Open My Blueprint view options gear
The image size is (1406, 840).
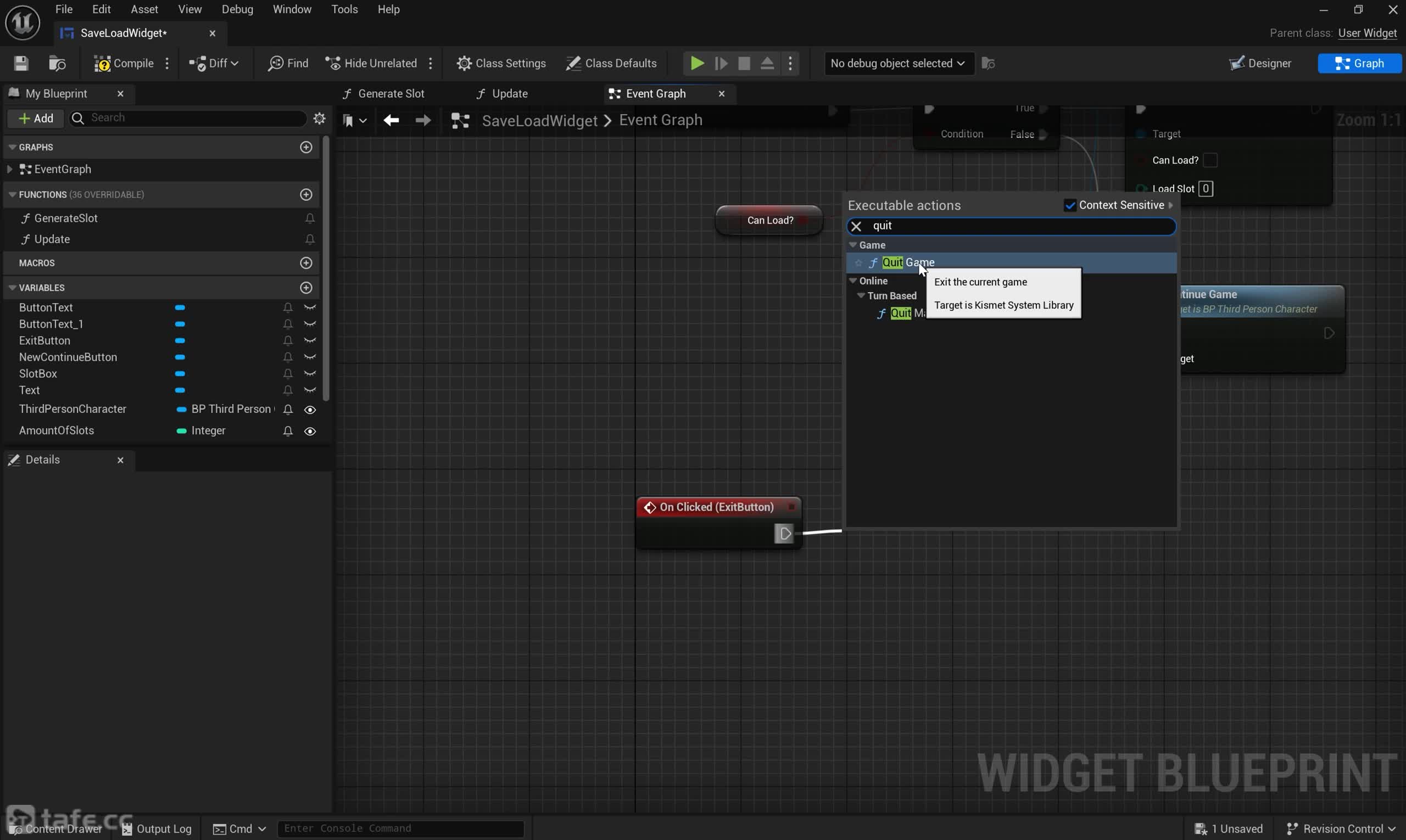click(319, 117)
